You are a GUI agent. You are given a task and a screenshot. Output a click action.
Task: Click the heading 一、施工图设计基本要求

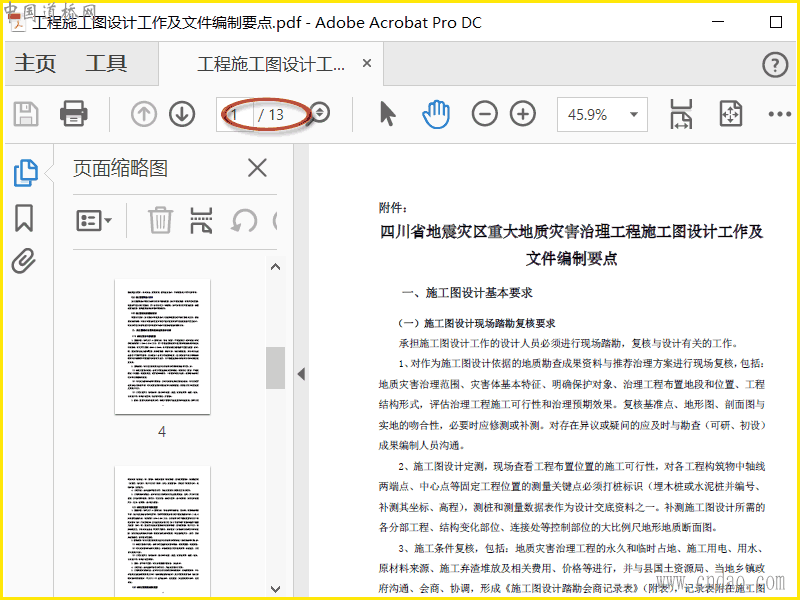(x=467, y=293)
